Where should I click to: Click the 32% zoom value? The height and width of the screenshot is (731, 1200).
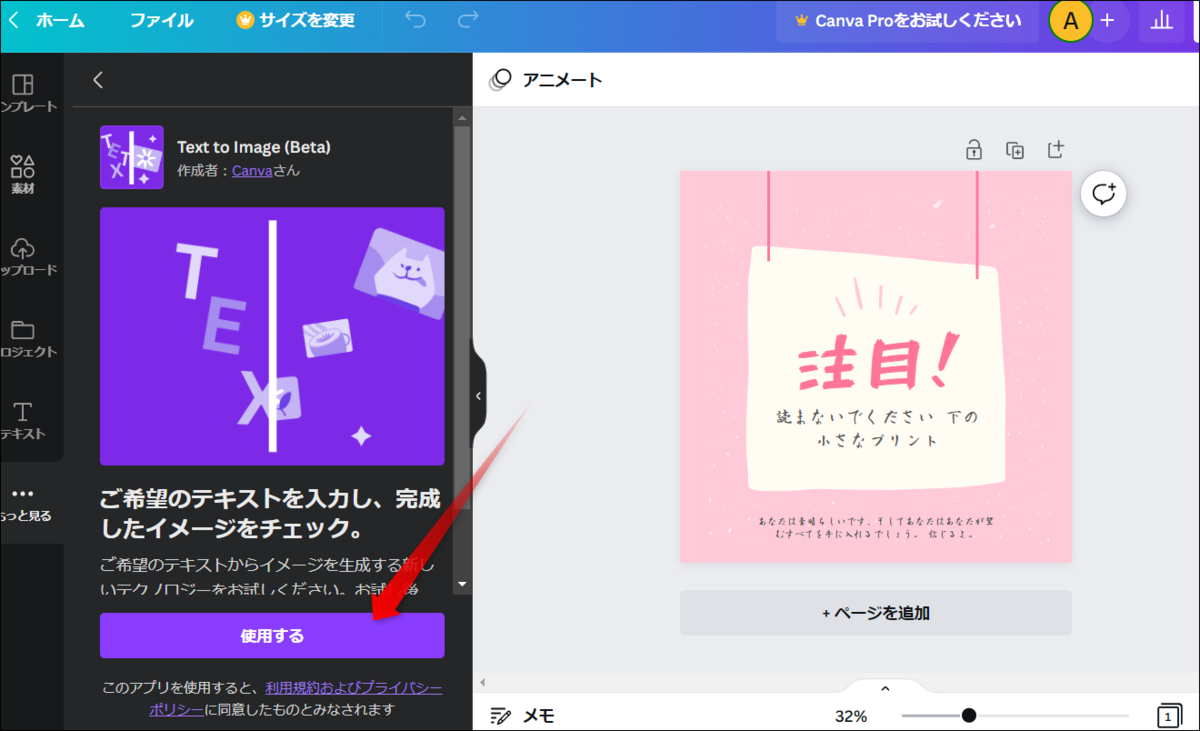(x=851, y=716)
